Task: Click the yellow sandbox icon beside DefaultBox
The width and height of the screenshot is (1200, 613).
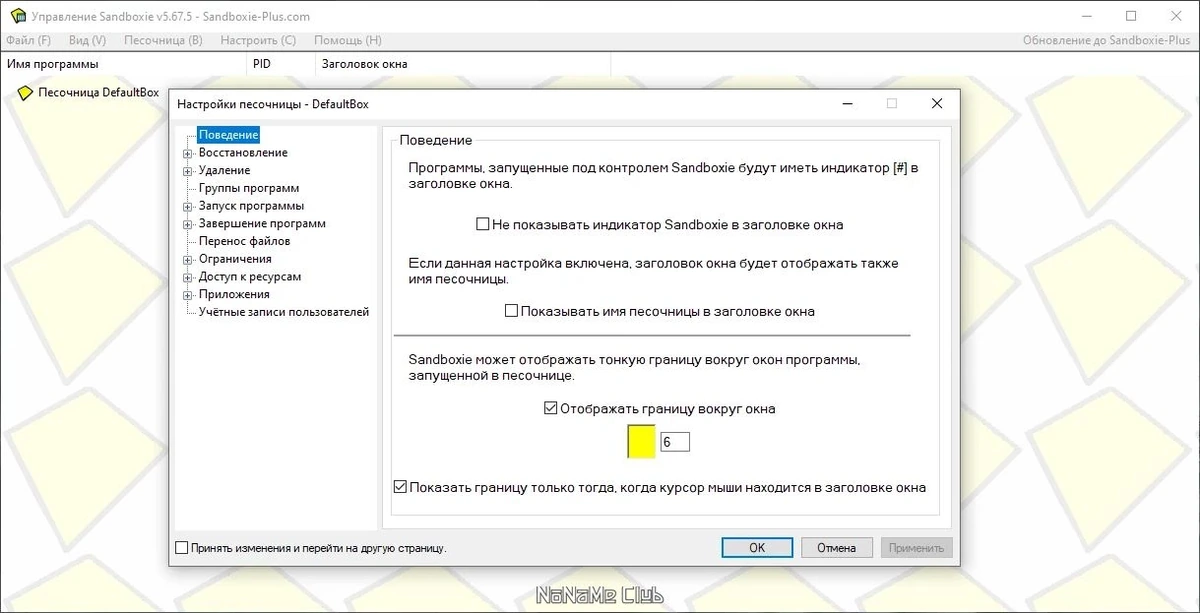Action: coord(26,92)
